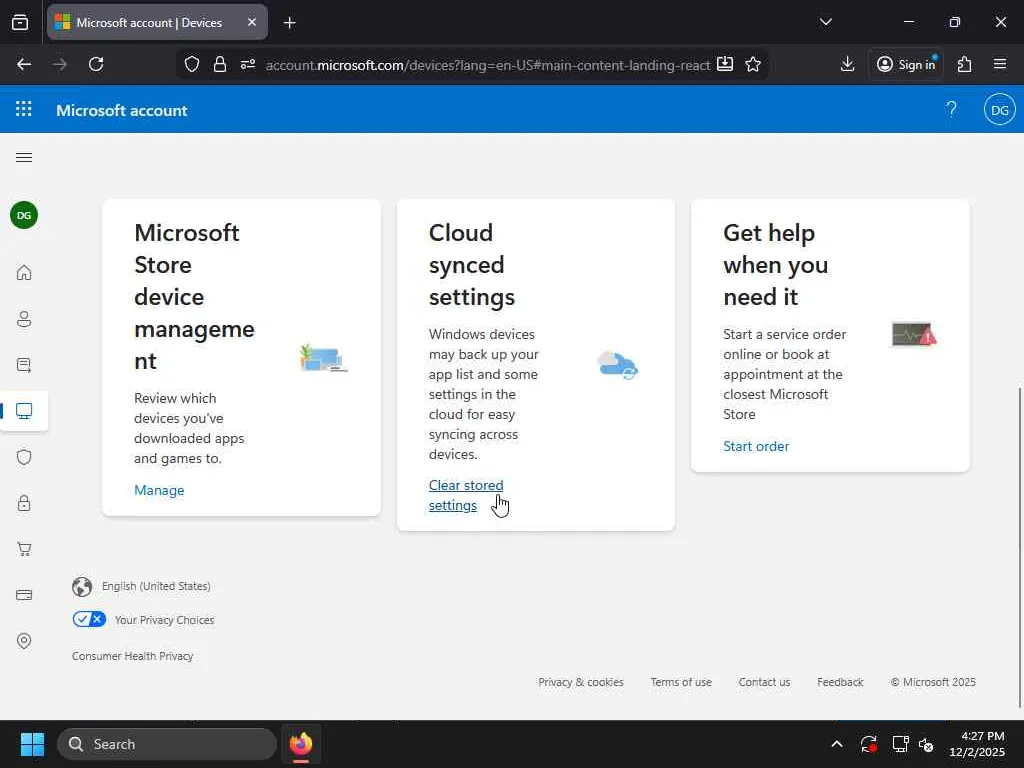1024x768 pixels.
Task: Open the tracking protection shield icon
Action: coord(191,64)
